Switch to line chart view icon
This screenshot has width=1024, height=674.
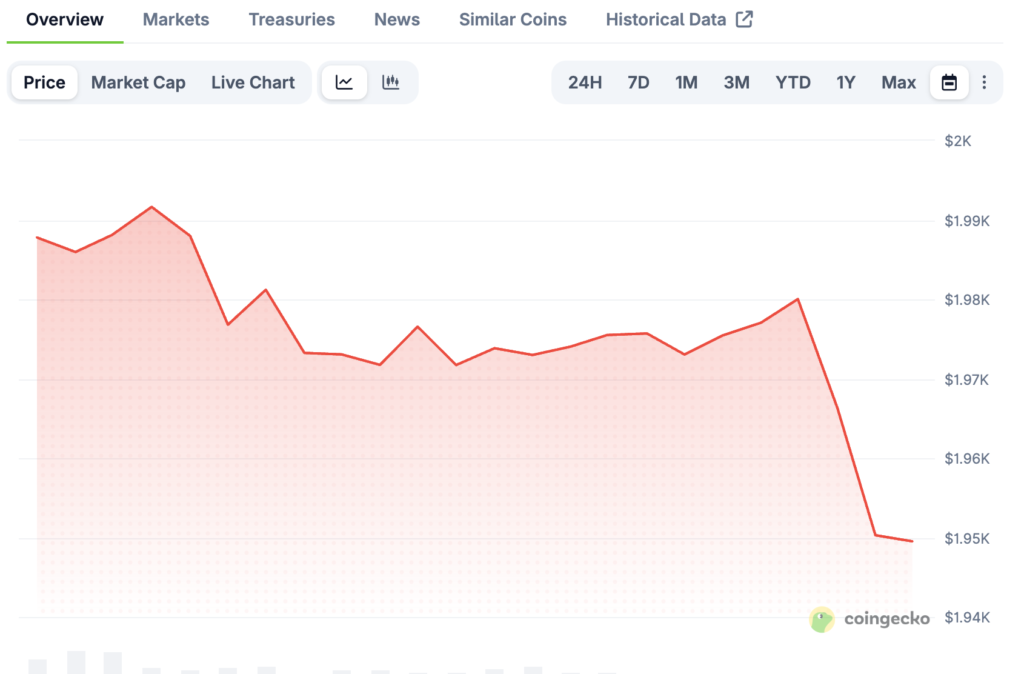point(344,83)
